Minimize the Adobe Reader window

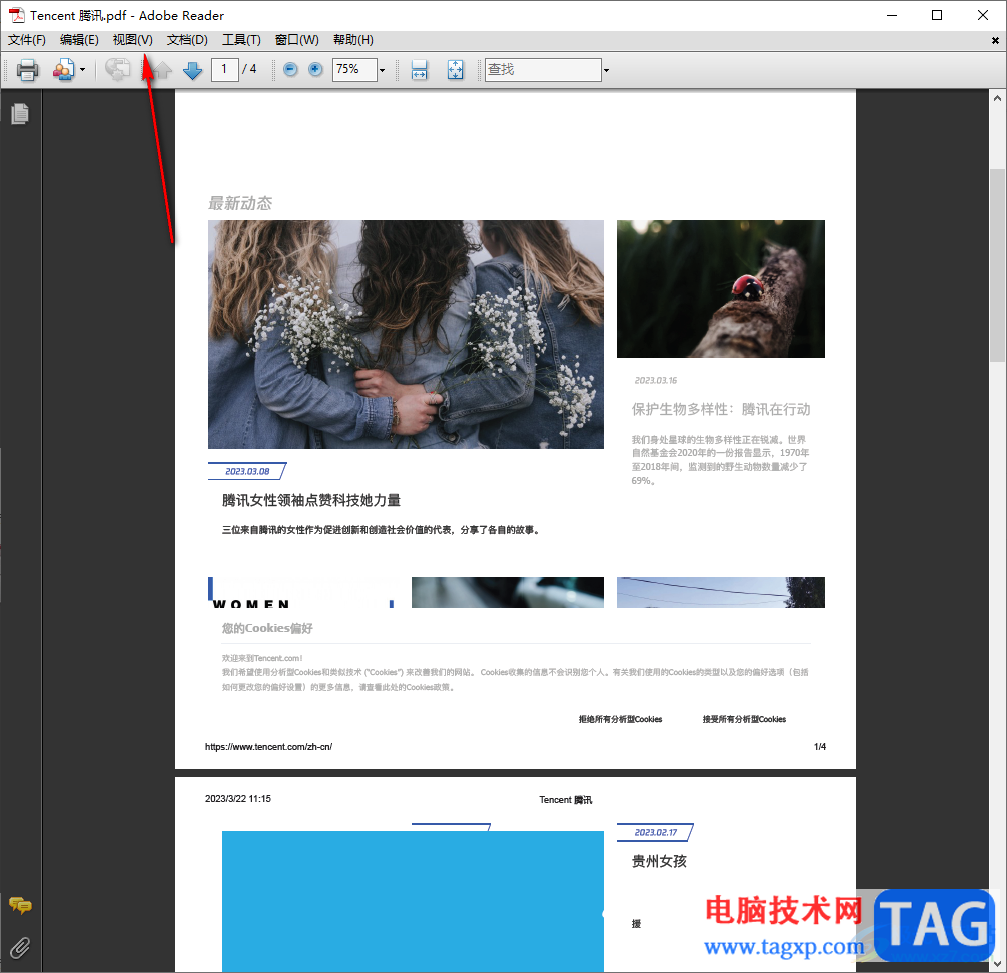point(891,15)
